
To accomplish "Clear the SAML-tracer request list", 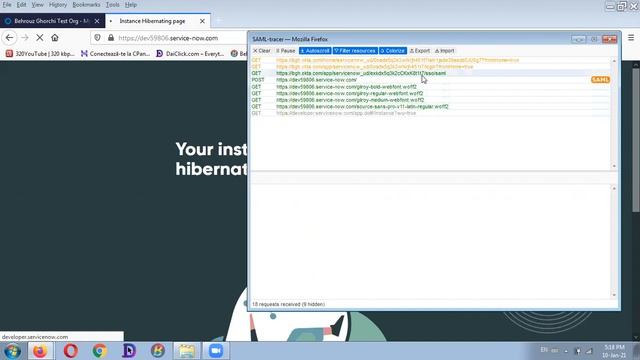I will pos(262,51).
